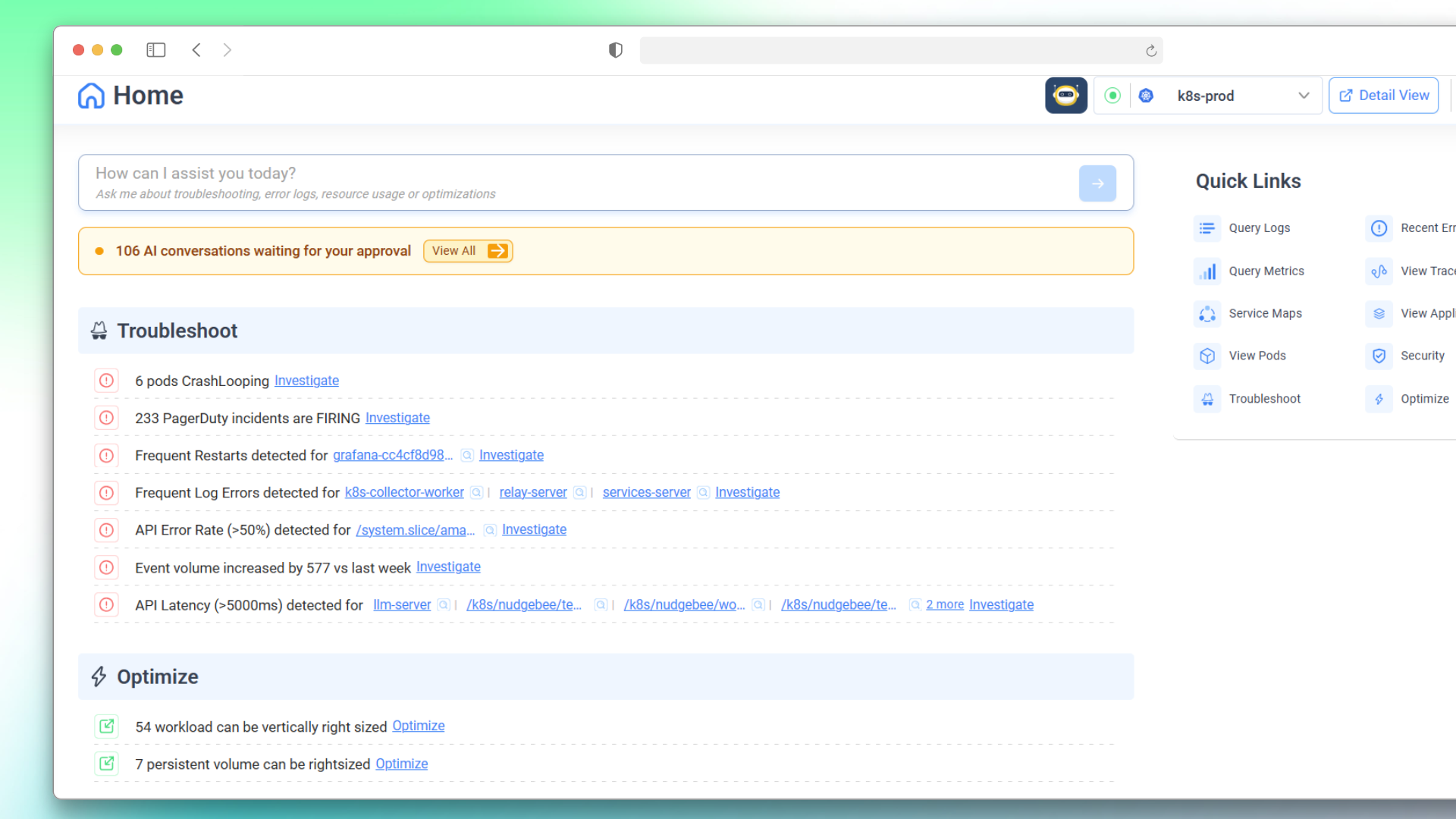Click the Kubernetes logo in the cluster selector
The image size is (1456, 819).
coord(1146,96)
